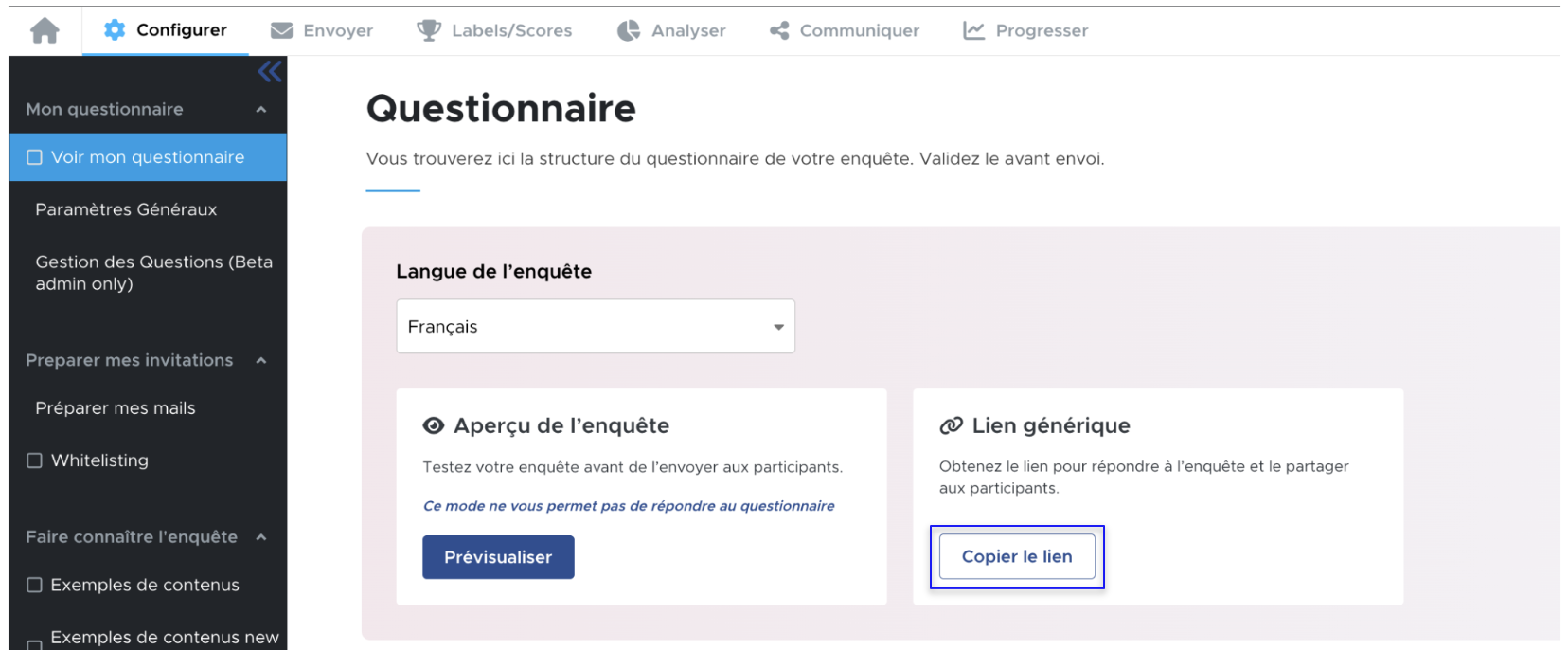Collapse the Faire connaître l'enquête section
1568x650 pixels.
(261, 537)
